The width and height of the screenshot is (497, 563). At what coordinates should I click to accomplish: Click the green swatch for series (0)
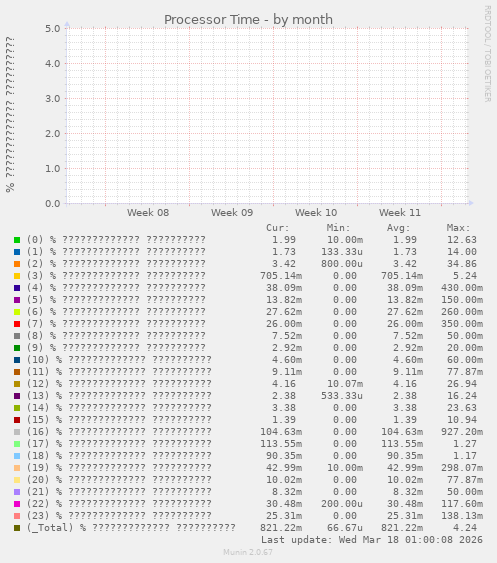(x=17, y=240)
